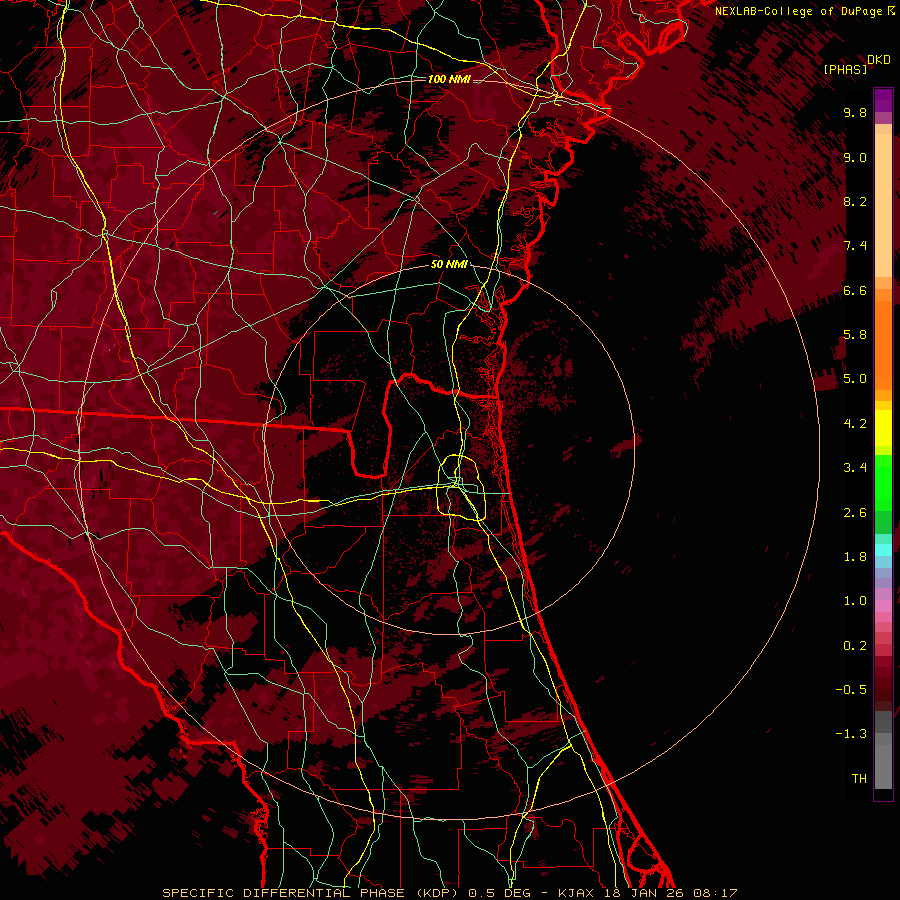The width and height of the screenshot is (900, 900).
Task: Click the -0.5 value on color scale
Action: coord(851,690)
